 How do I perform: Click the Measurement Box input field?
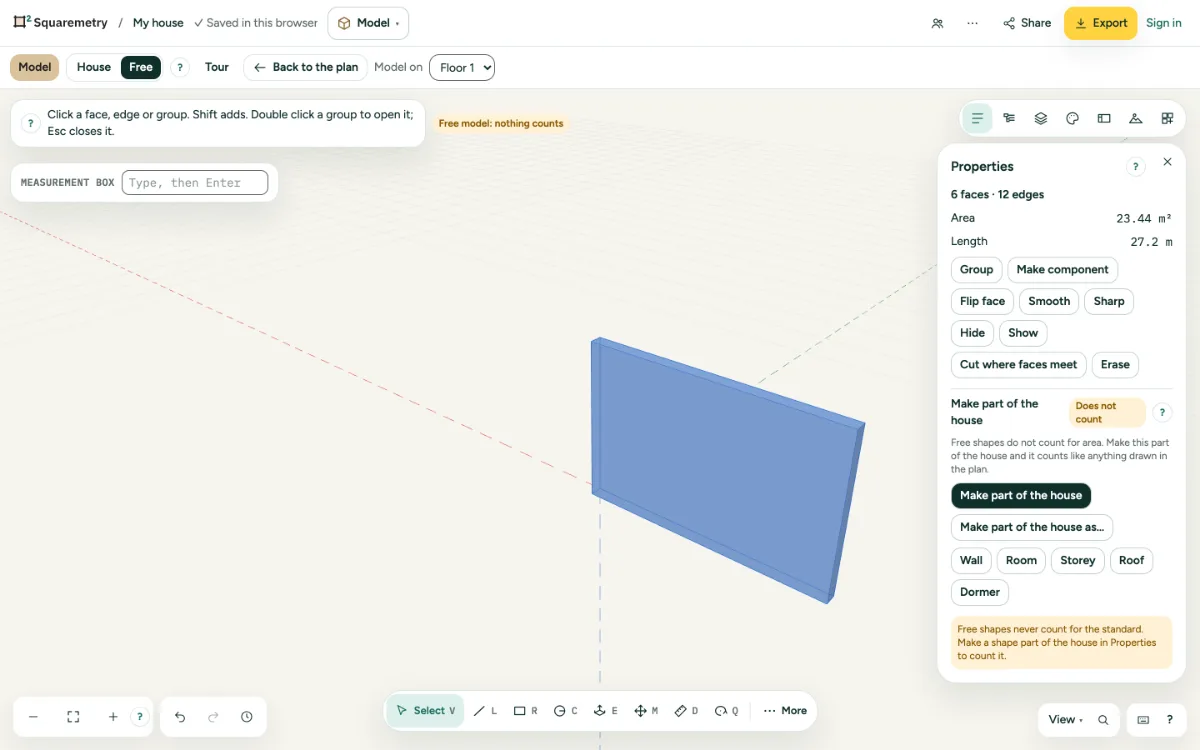tap(195, 183)
